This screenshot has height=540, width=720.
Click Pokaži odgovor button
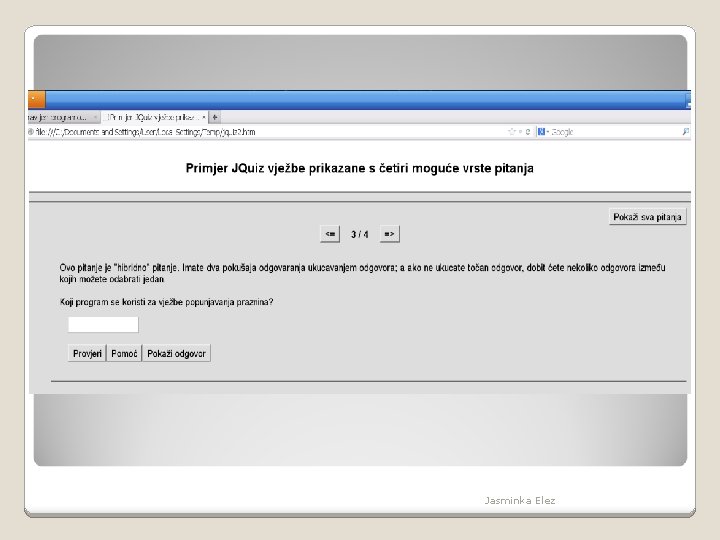coord(176,353)
